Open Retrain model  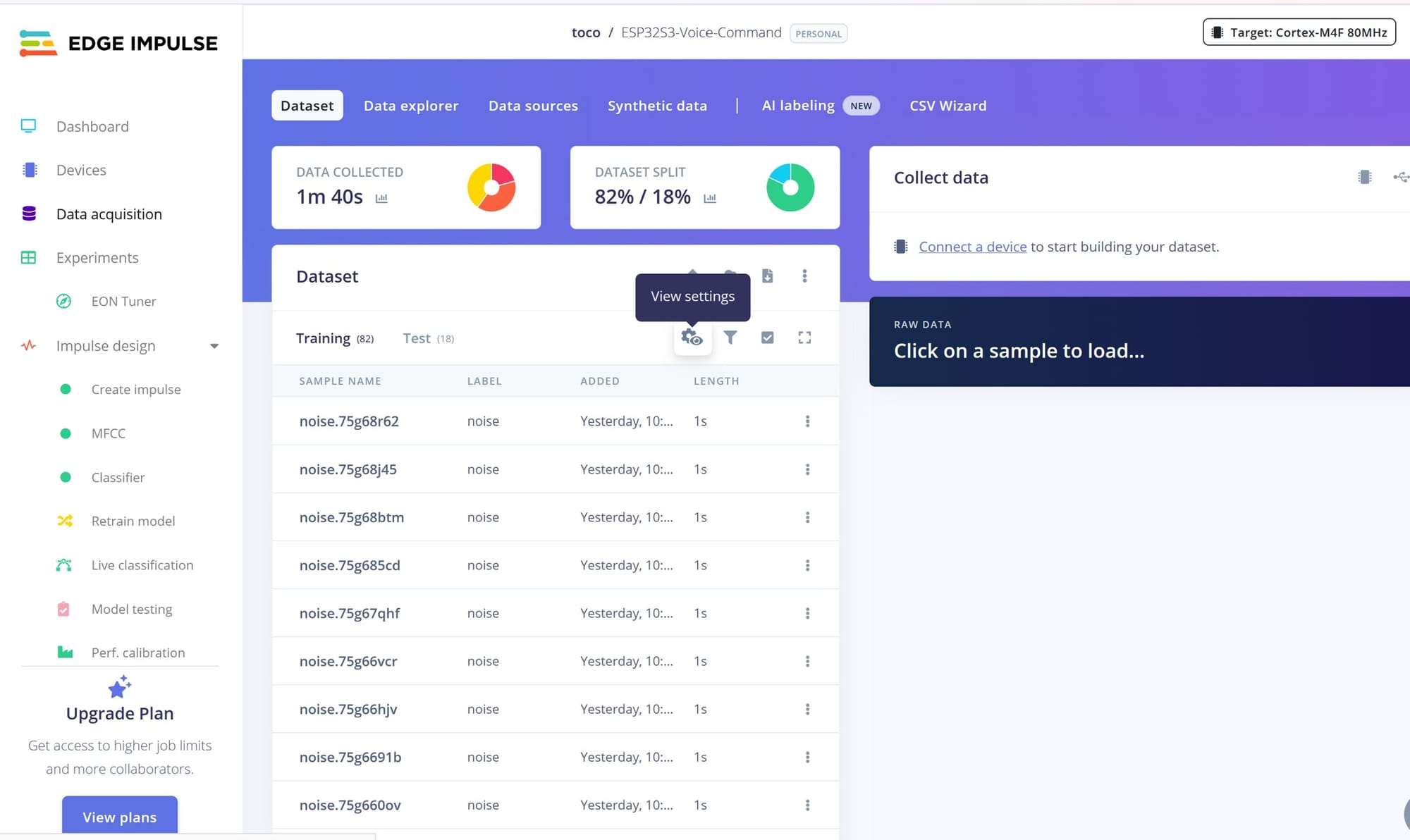click(133, 521)
